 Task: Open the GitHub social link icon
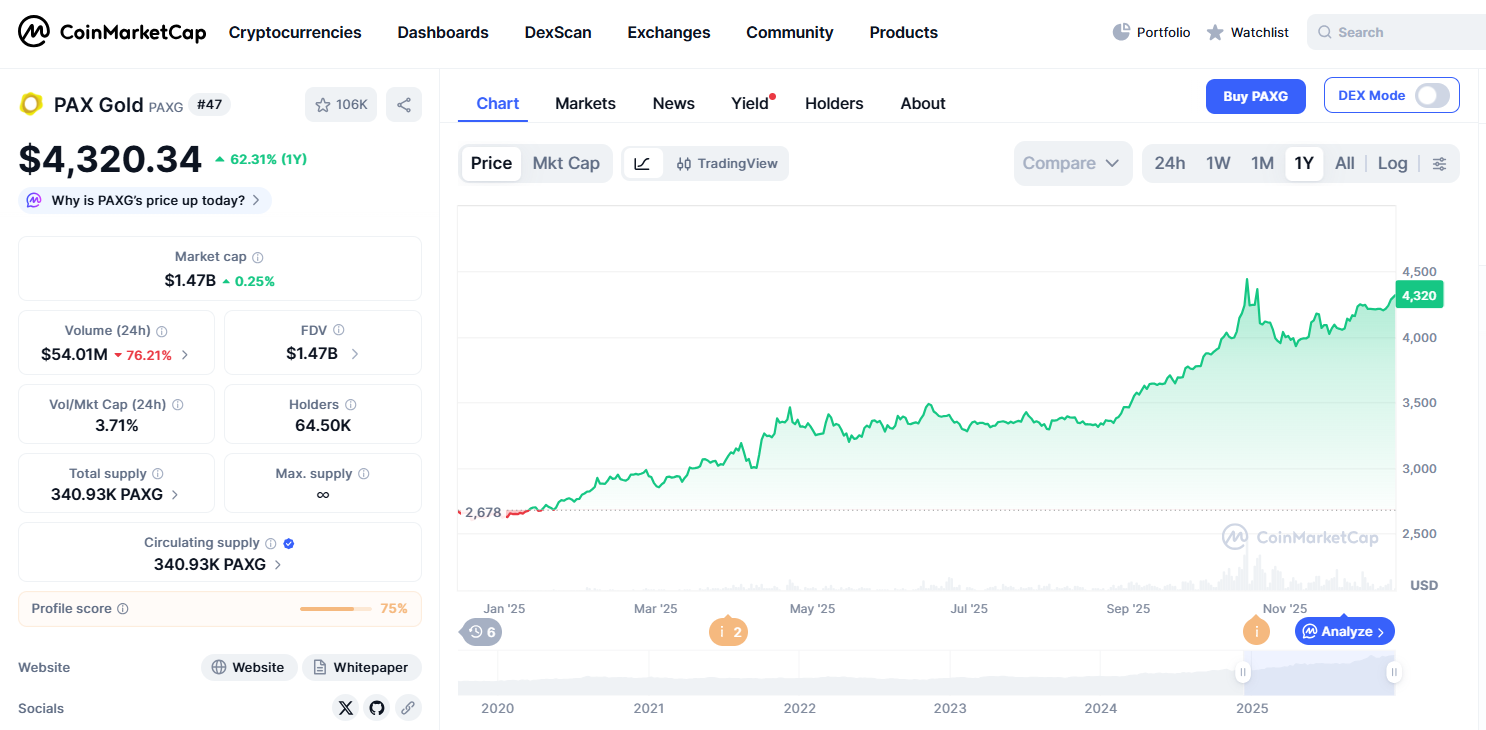click(377, 708)
